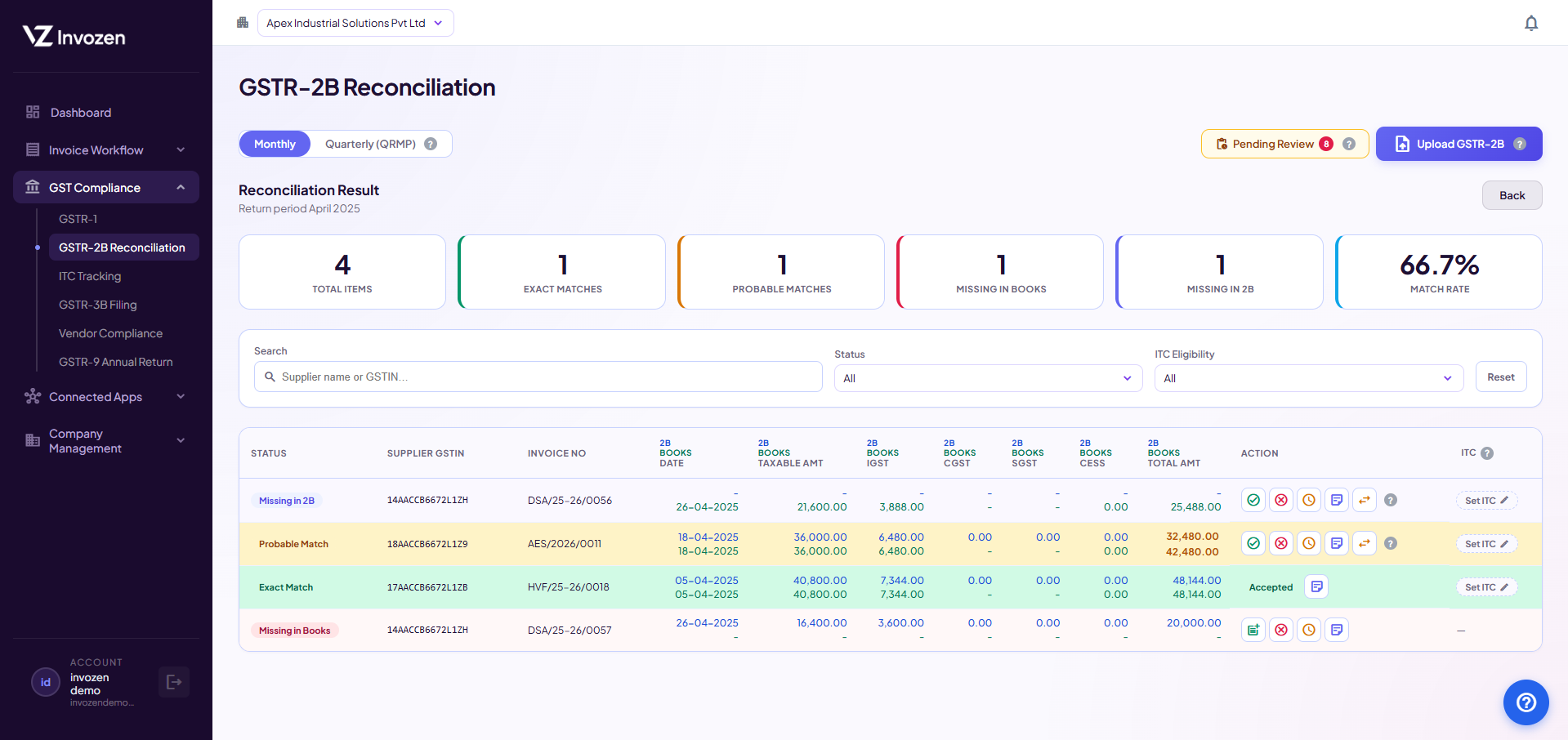Open Vendor Compliance page

pos(123,333)
